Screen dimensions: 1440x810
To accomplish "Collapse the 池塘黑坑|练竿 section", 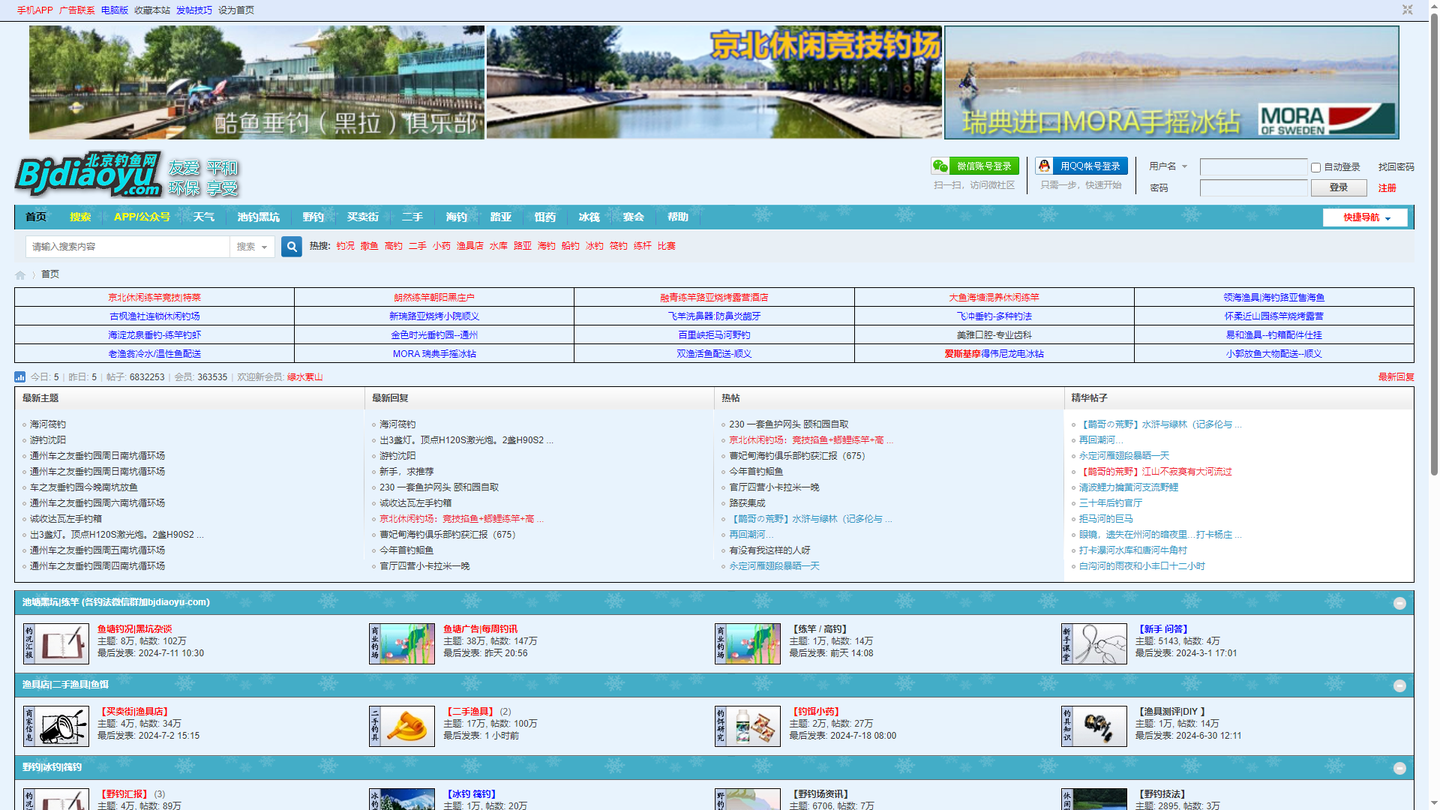I will point(1400,603).
